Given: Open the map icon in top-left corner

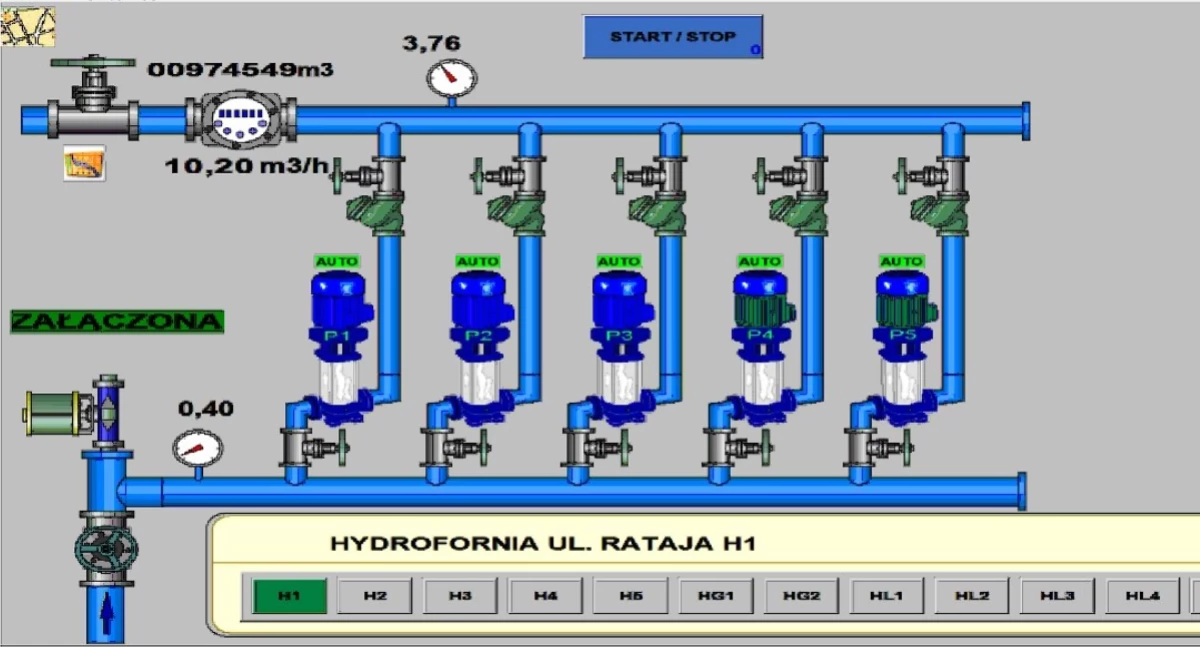Looking at the screenshot, I should pos(27,27).
